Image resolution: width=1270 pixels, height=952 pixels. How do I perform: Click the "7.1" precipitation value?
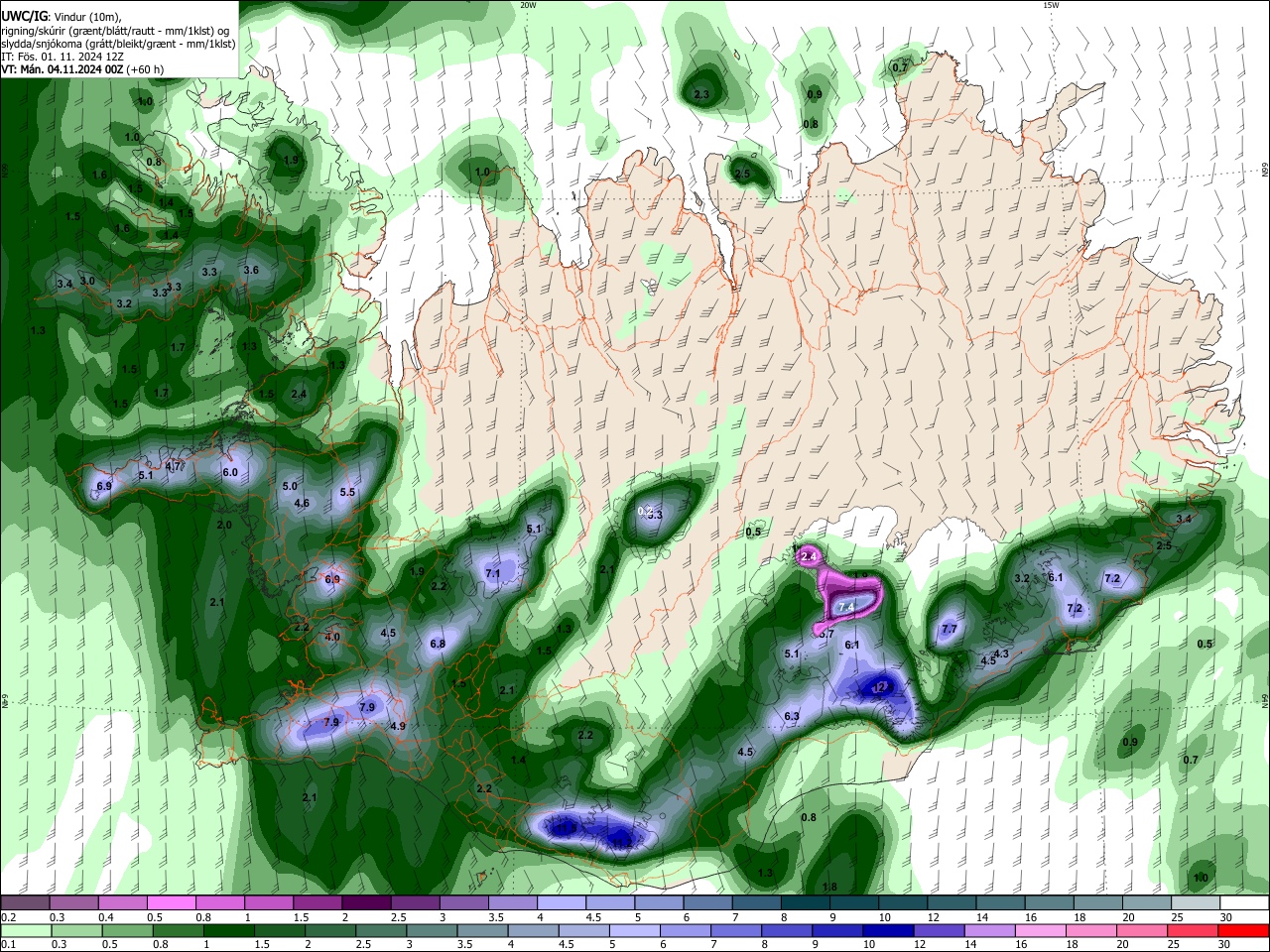(492, 573)
